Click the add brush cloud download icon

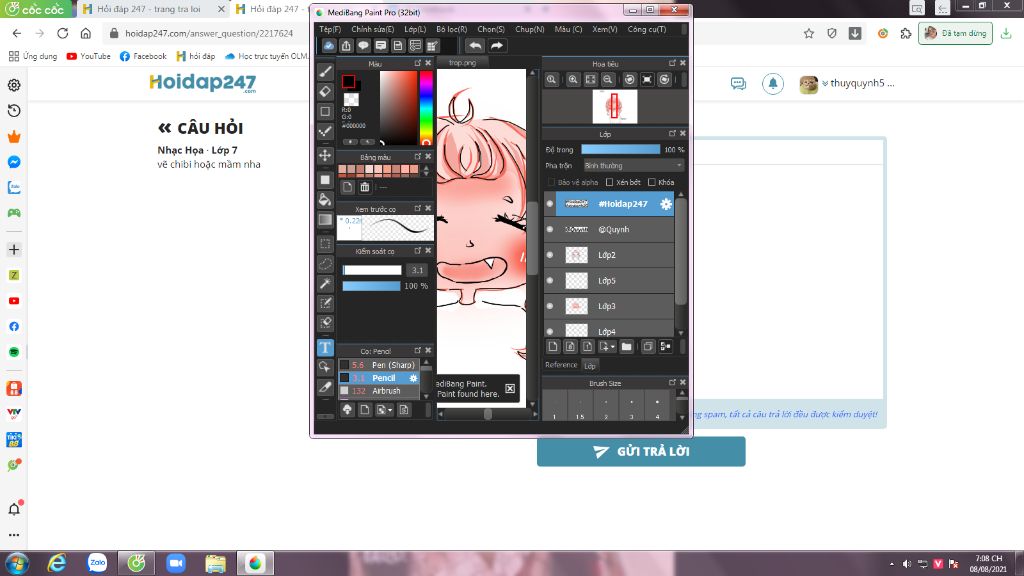point(347,409)
